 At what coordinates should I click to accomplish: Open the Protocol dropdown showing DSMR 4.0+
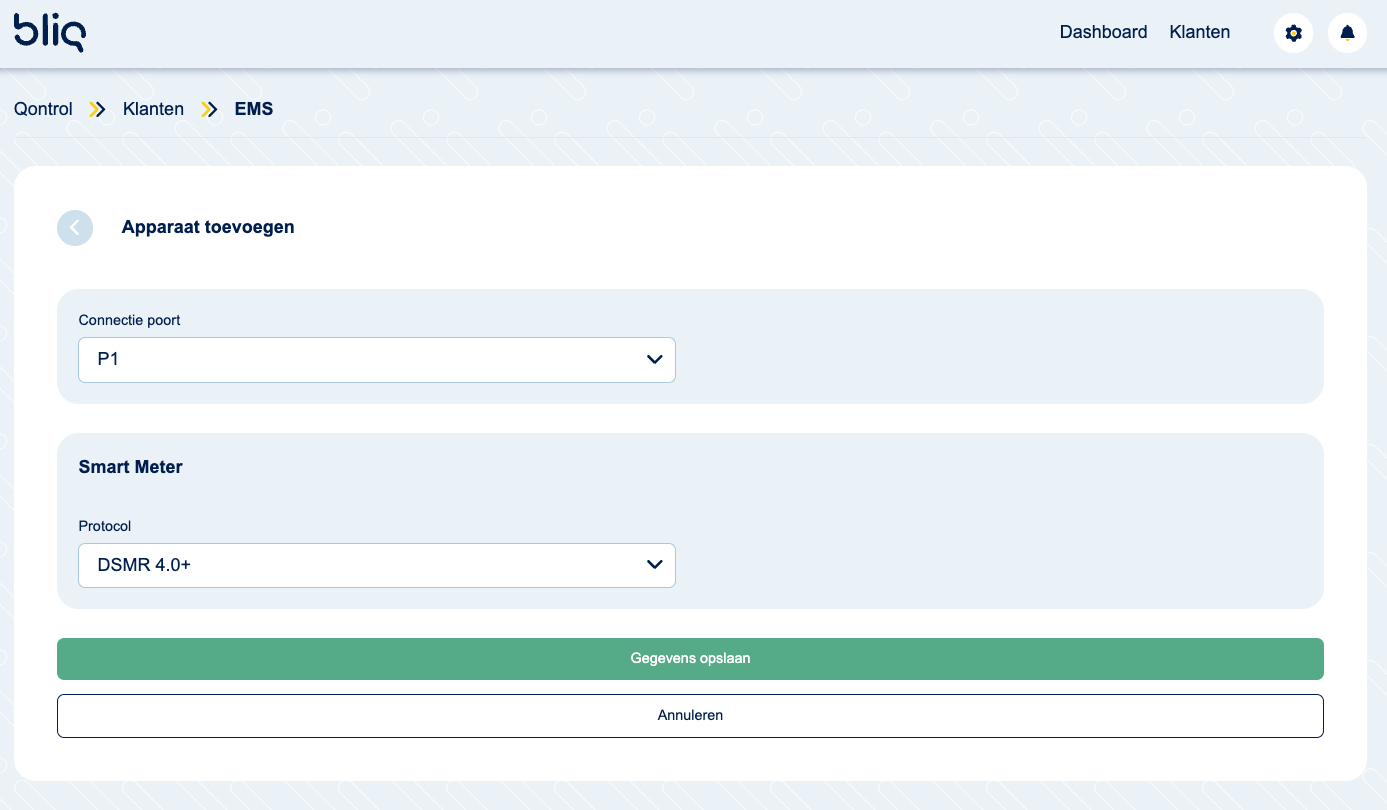click(376, 565)
